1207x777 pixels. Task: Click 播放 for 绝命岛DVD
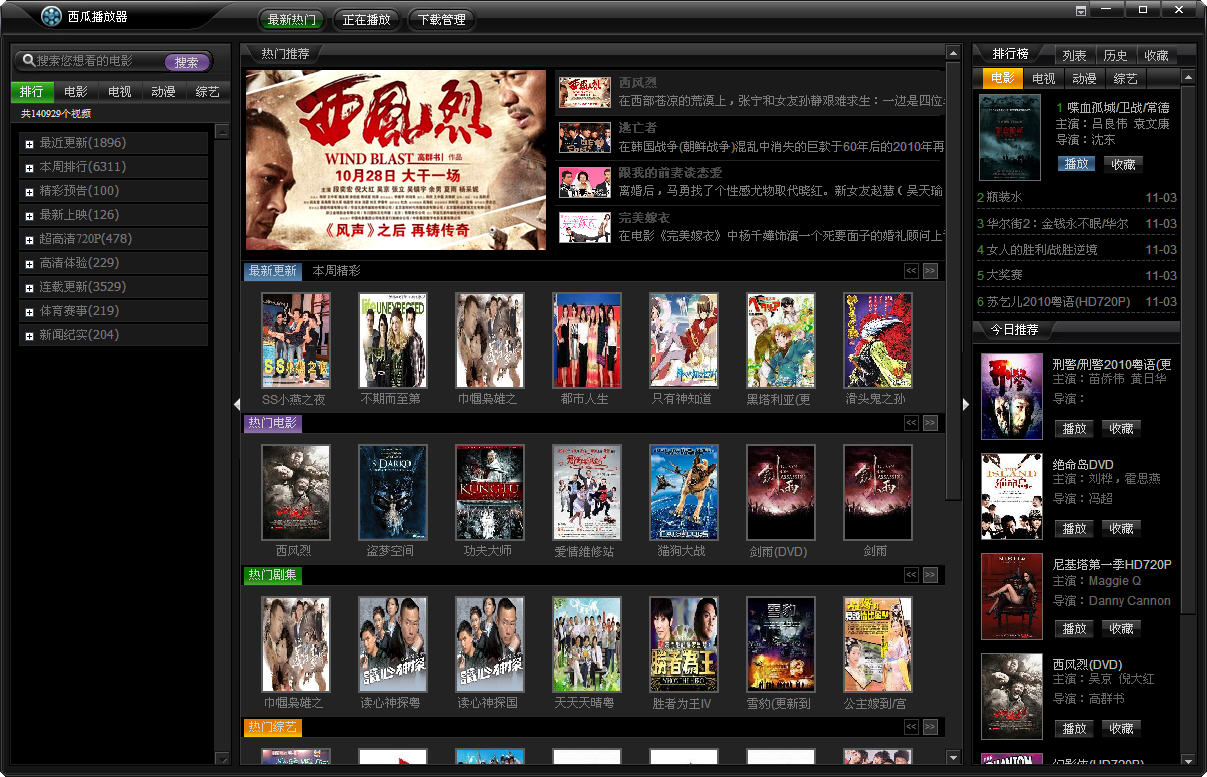coord(1074,528)
